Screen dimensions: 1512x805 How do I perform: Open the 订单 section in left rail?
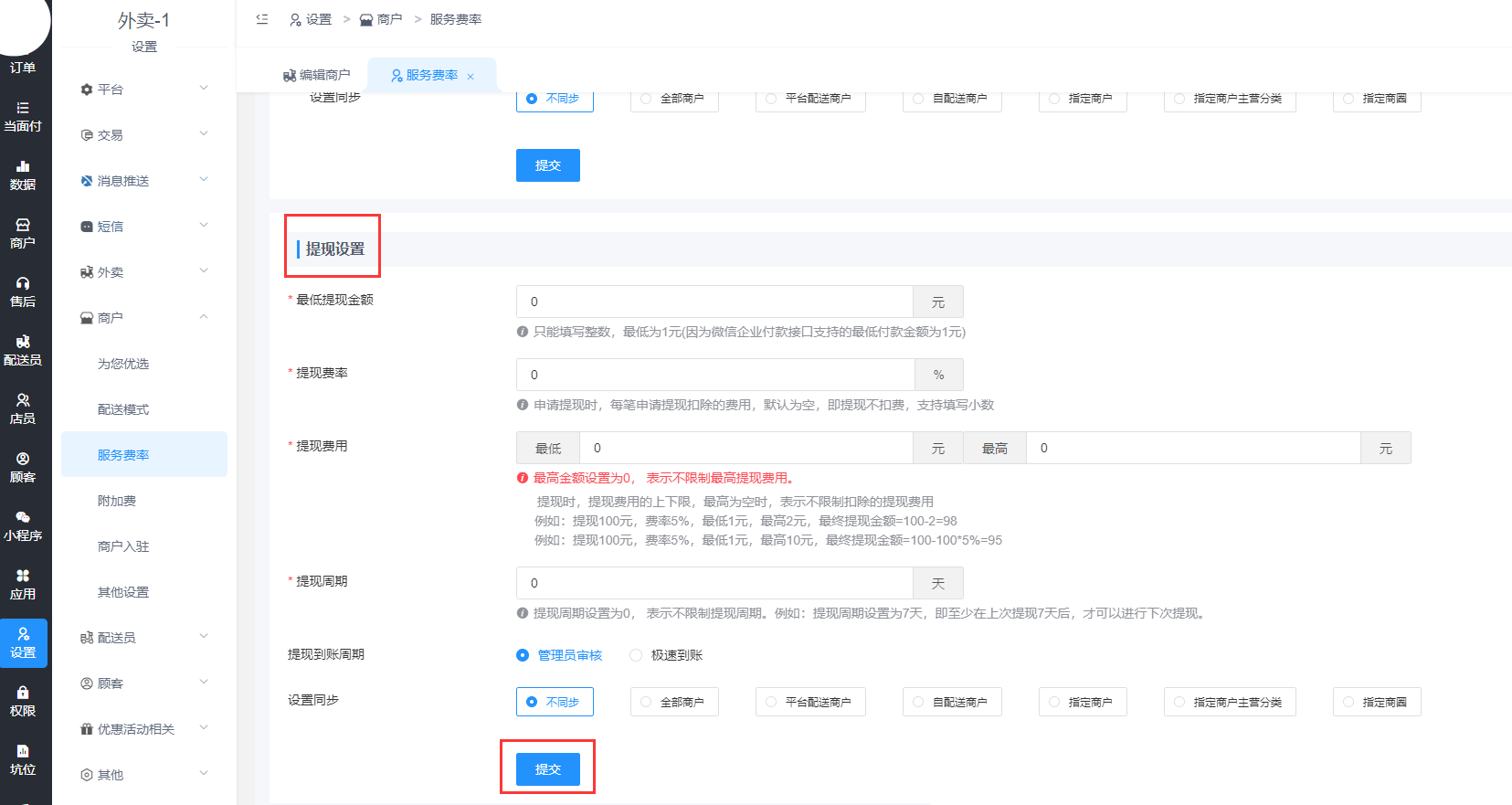coord(23,68)
